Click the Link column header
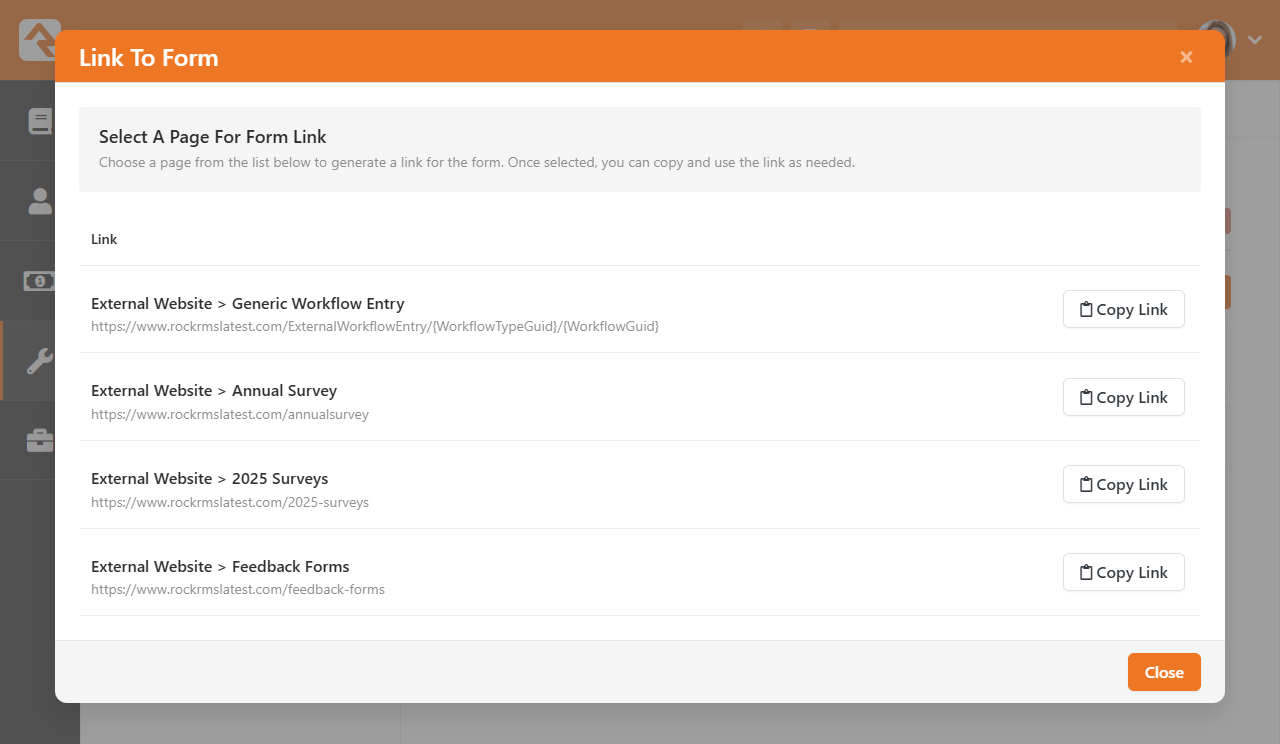This screenshot has height=744, width=1280. tap(104, 240)
